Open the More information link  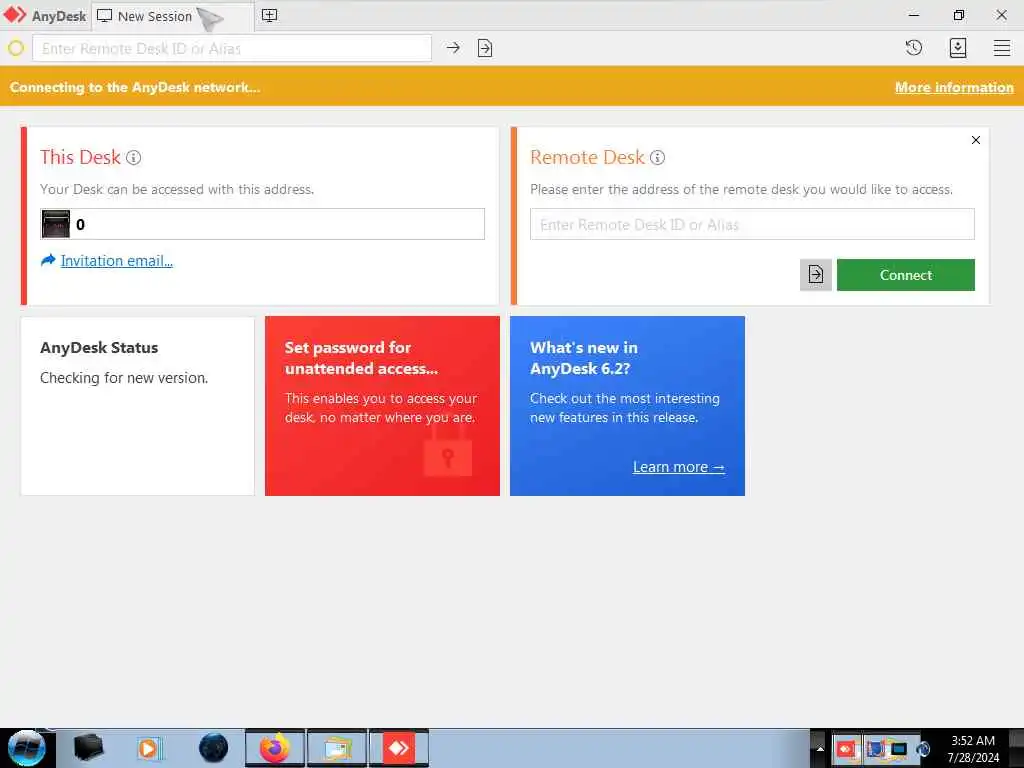(953, 88)
